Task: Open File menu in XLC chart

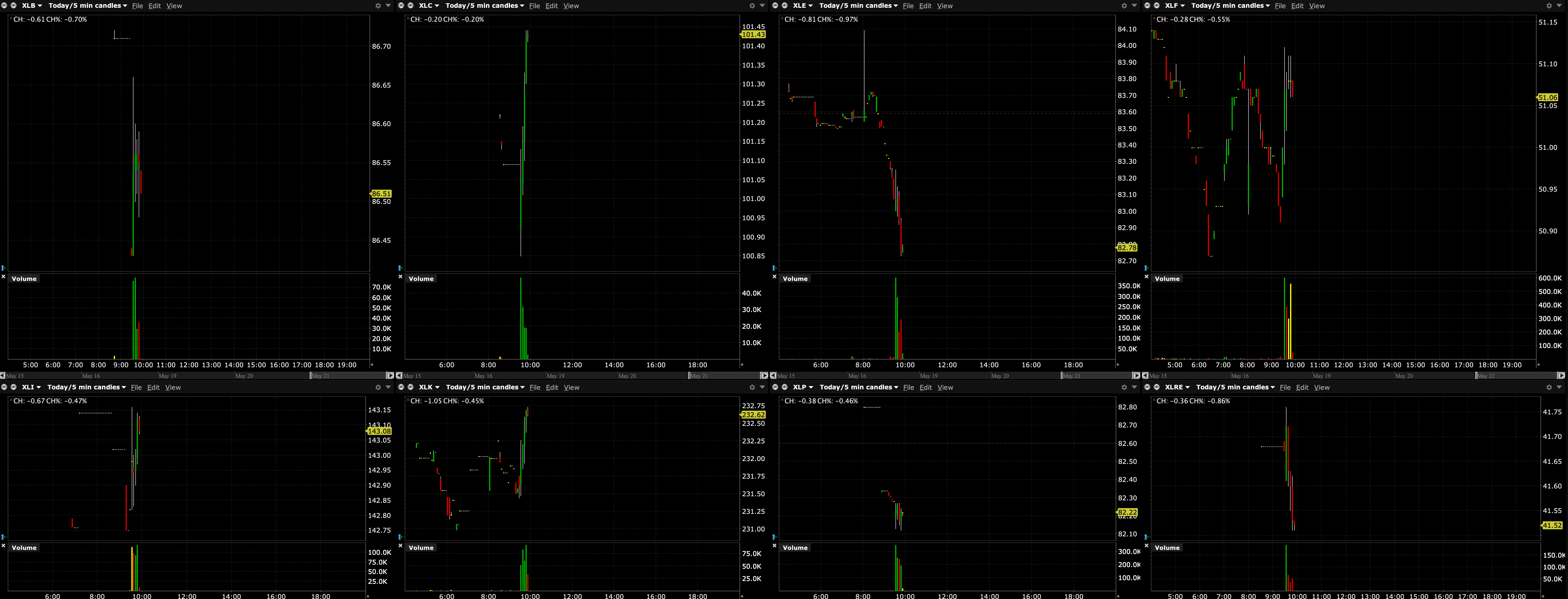Action: (x=535, y=5)
